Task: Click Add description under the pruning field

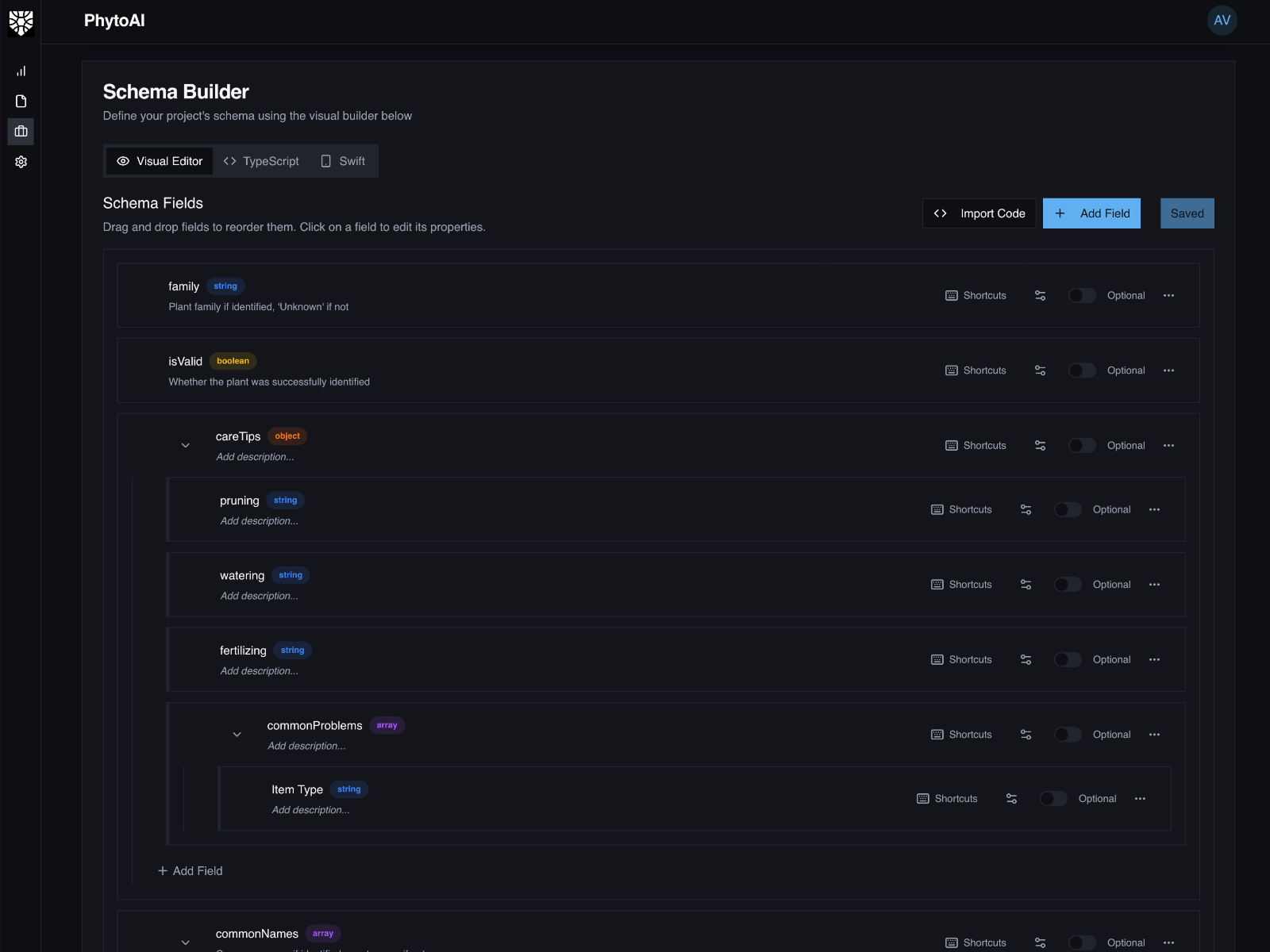Action: point(260,521)
